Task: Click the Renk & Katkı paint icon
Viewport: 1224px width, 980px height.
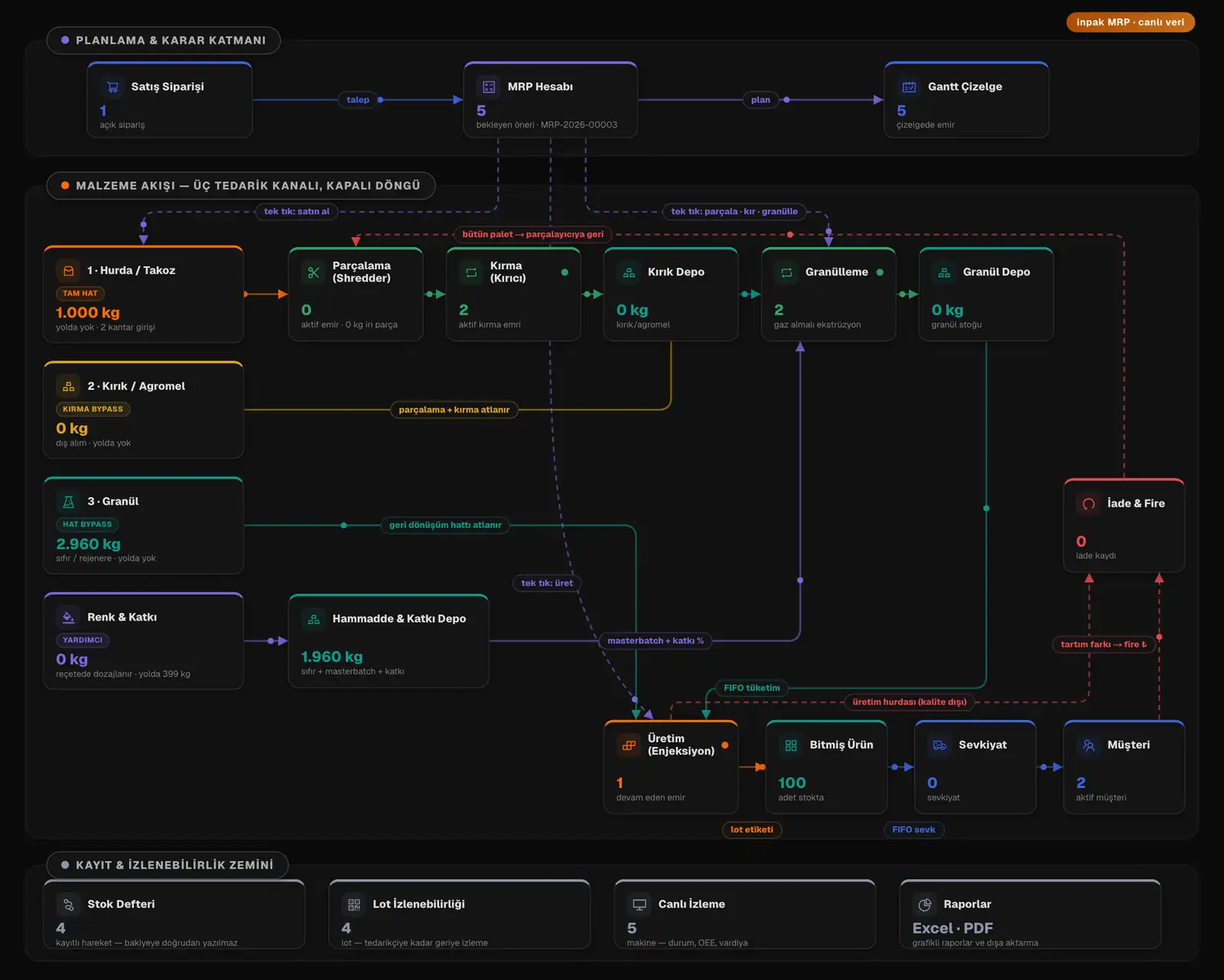Action: pyautogui.click(x=69, y=617)
